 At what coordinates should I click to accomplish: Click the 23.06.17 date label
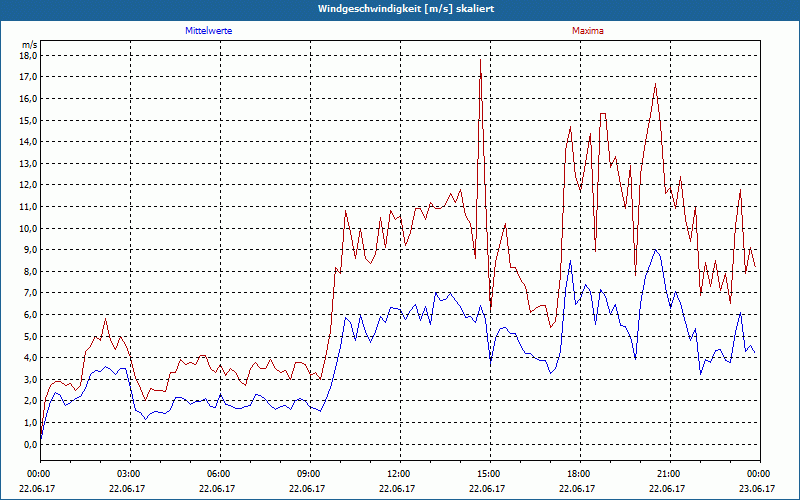pyautogui.click(x=757, y=488)
